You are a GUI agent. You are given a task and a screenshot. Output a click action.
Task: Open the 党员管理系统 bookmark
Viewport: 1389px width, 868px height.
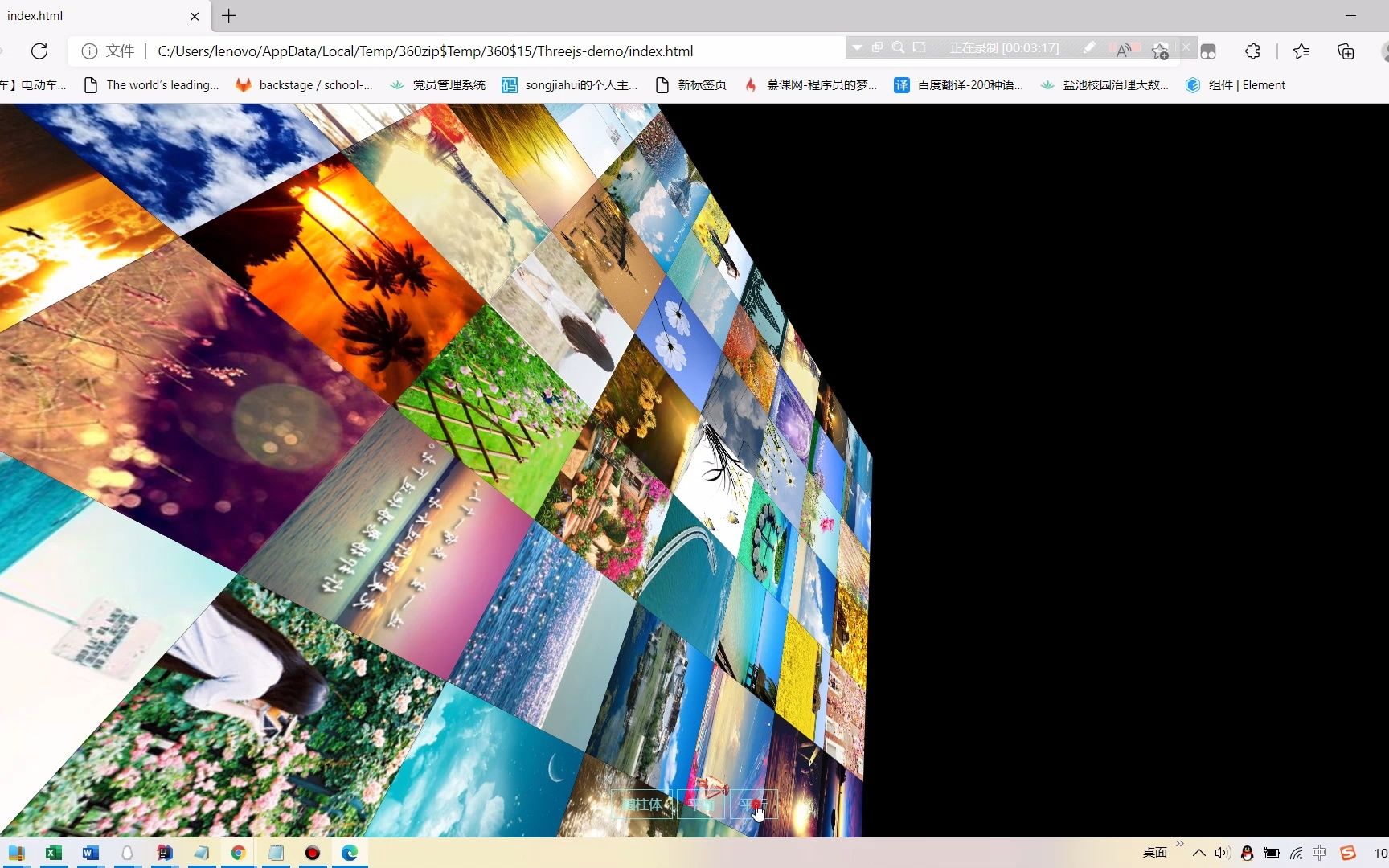coord(437,85)
